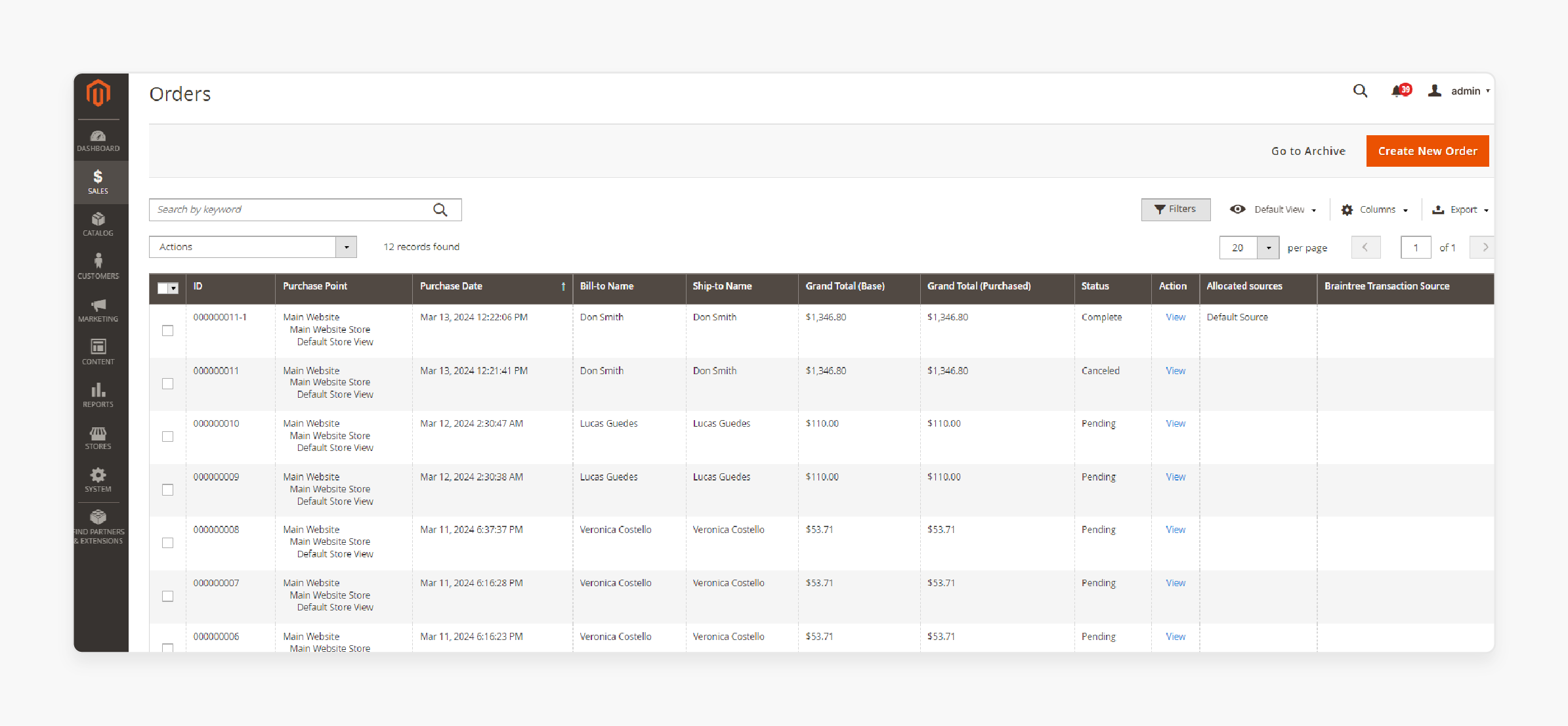Screen dimensions: 1568x726
Task: Click the search keyword input field
Action: coord(290,209)
